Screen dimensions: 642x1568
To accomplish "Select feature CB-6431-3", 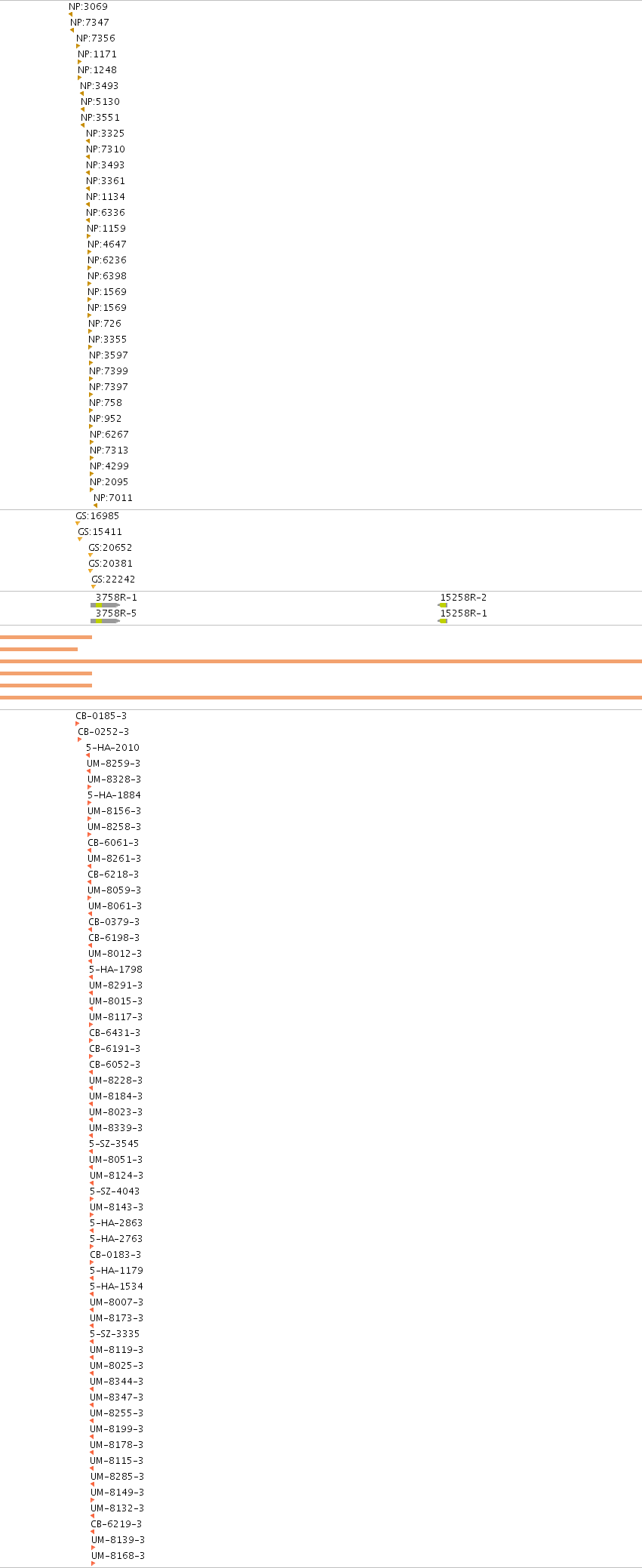I will [115, 1033].
